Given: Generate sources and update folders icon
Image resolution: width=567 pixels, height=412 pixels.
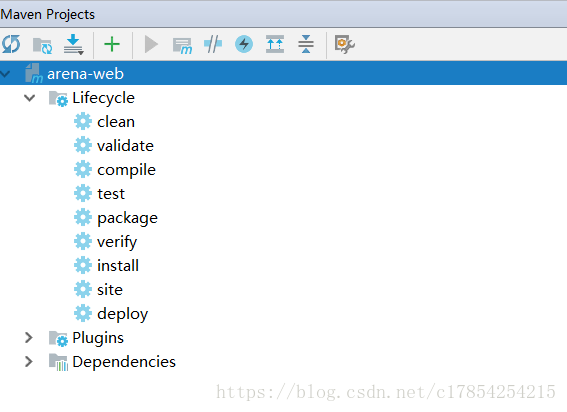Looking at the screenshot, I should 42,46.
